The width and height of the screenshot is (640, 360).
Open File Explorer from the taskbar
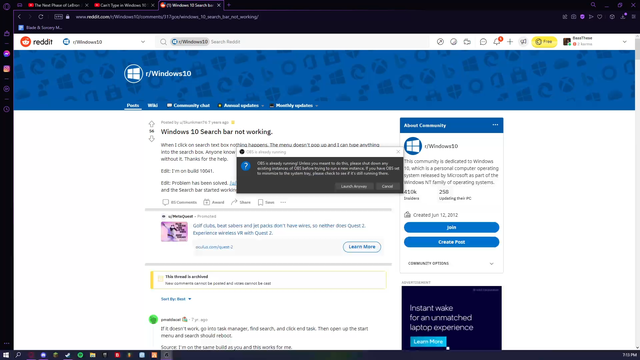[x=93, y=355]
